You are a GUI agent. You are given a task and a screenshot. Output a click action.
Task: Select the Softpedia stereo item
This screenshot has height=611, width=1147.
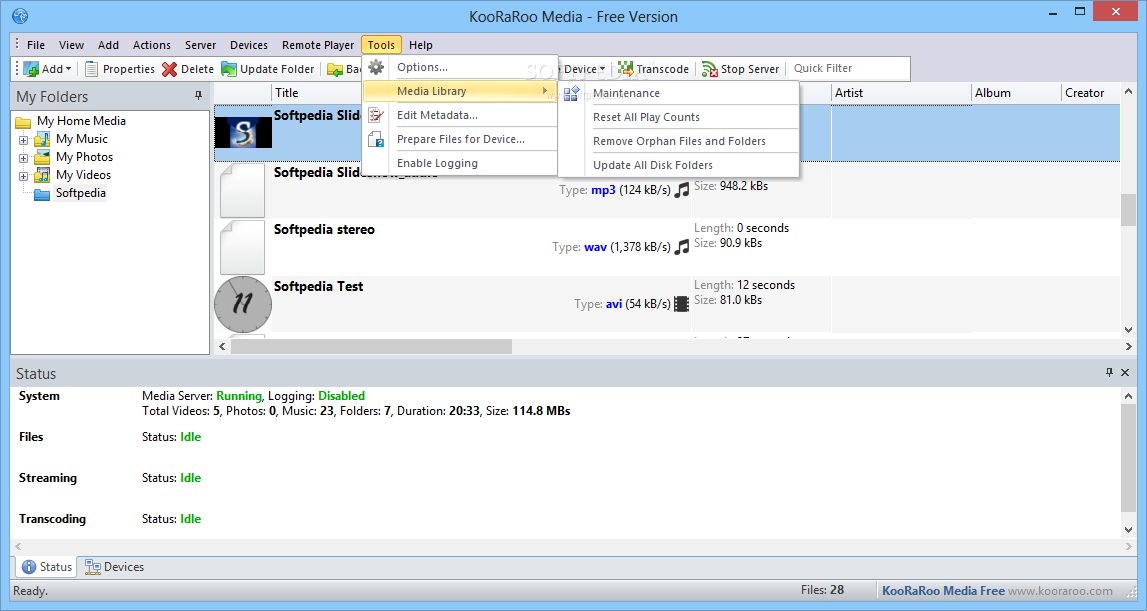(x=324, y=229)
